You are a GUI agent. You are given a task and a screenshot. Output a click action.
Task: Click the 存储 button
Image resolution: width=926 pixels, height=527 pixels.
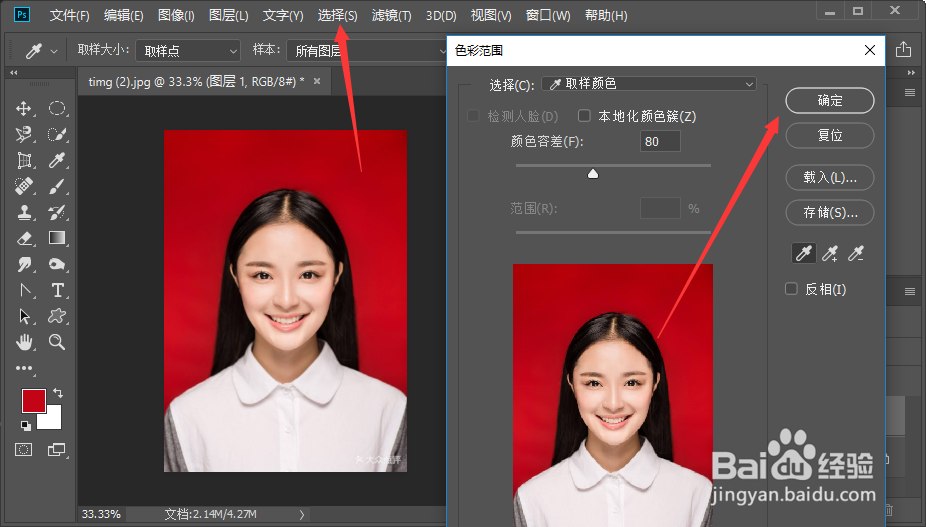(x=830, y=213)
